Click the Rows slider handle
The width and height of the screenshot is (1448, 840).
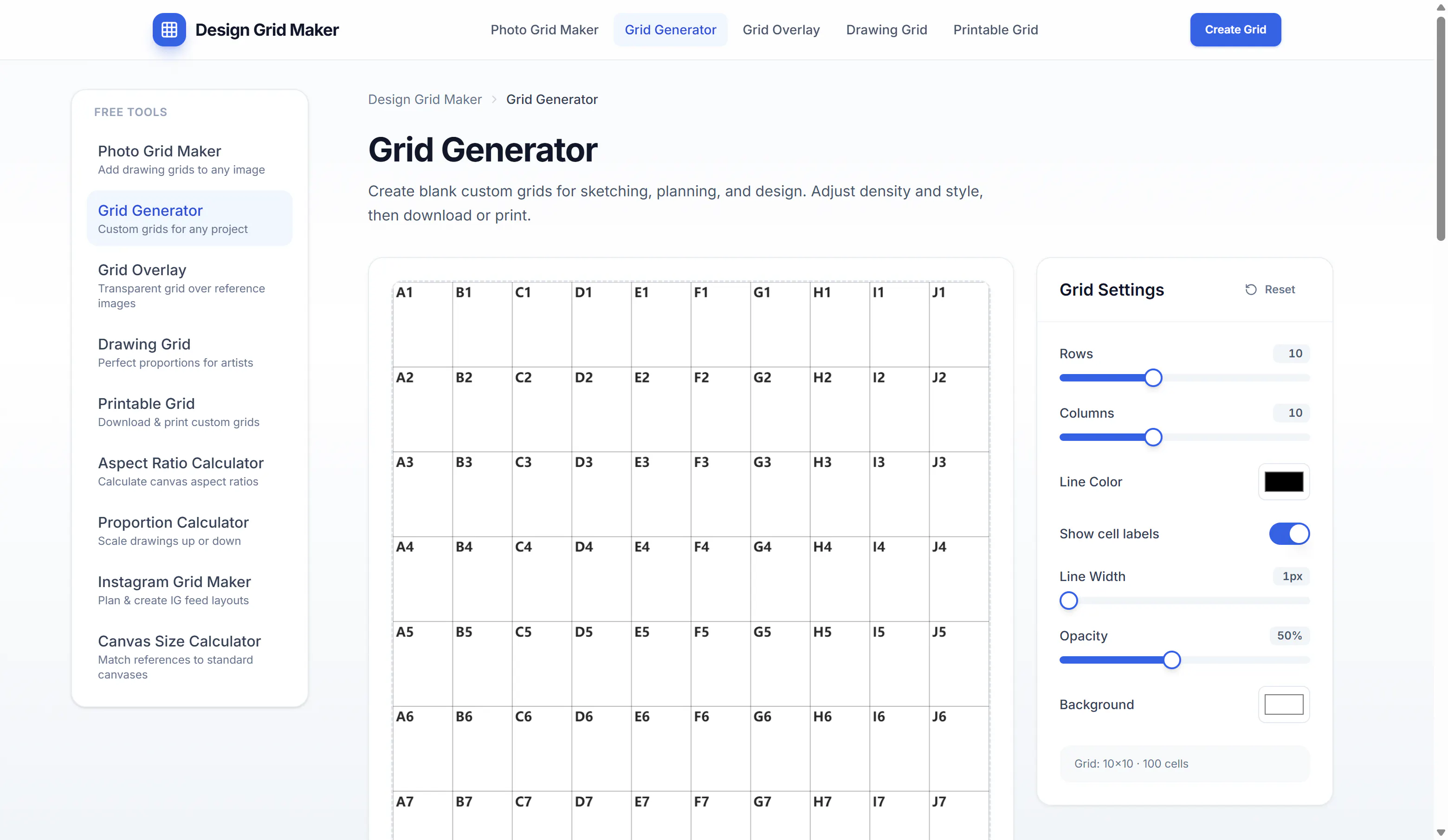point(1153,378)
